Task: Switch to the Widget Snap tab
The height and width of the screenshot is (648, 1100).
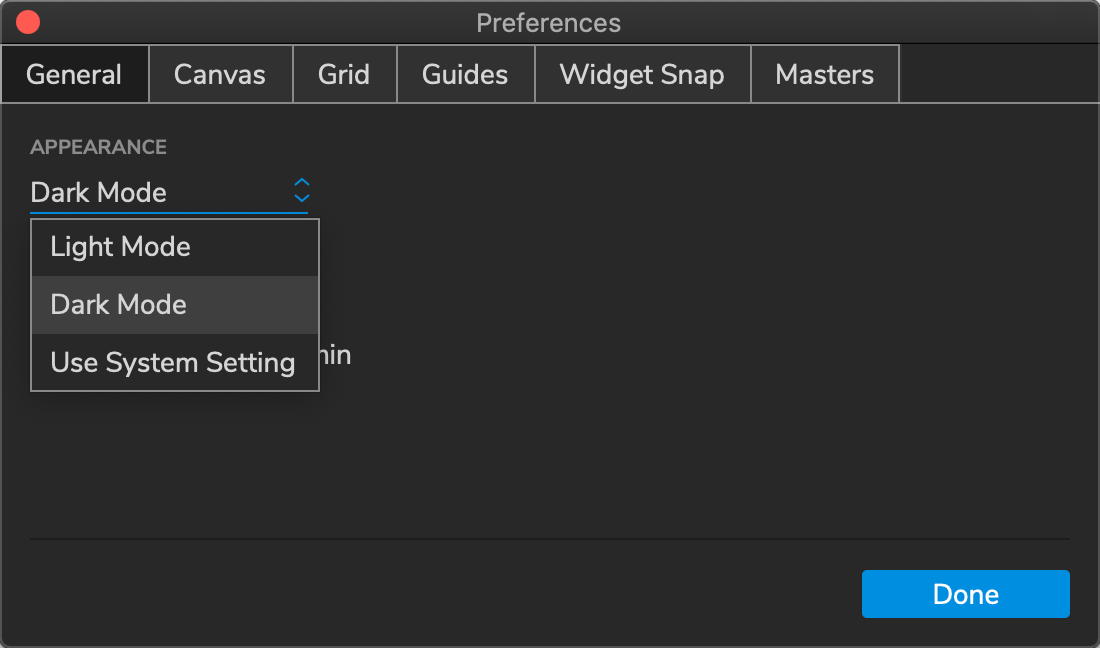Action: [x=641, y=73]
